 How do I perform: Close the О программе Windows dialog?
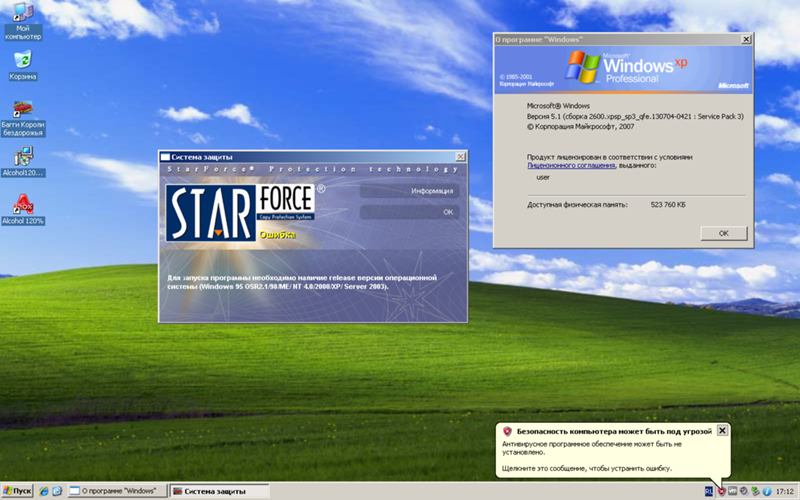pyautogui.click(x=746, y=39)
